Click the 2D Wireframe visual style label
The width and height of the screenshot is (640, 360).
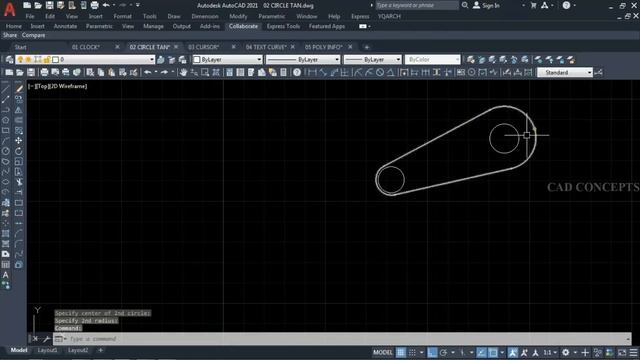[x=68, y=86]
